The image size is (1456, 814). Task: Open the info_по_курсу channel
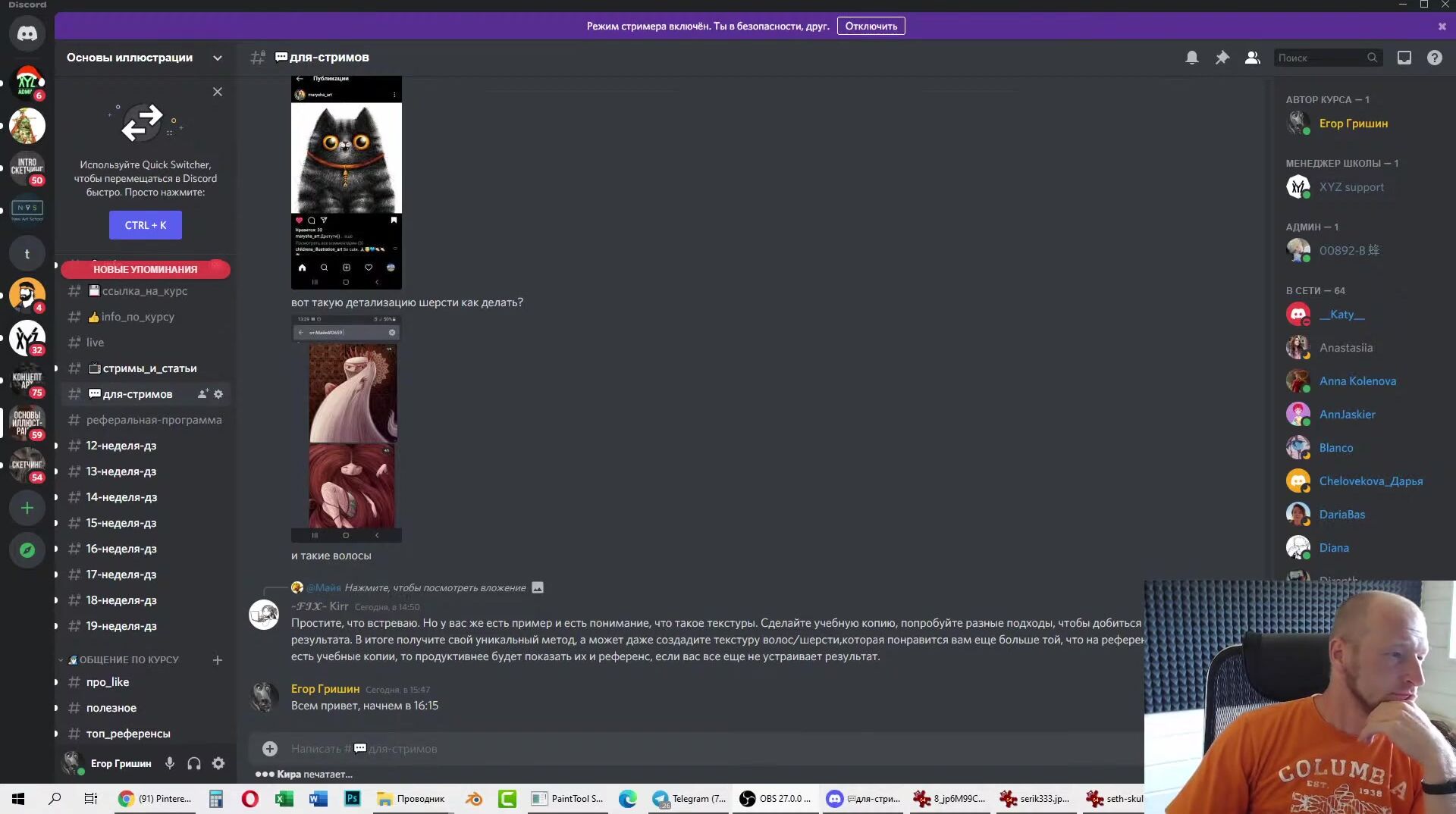coord(146,317)
